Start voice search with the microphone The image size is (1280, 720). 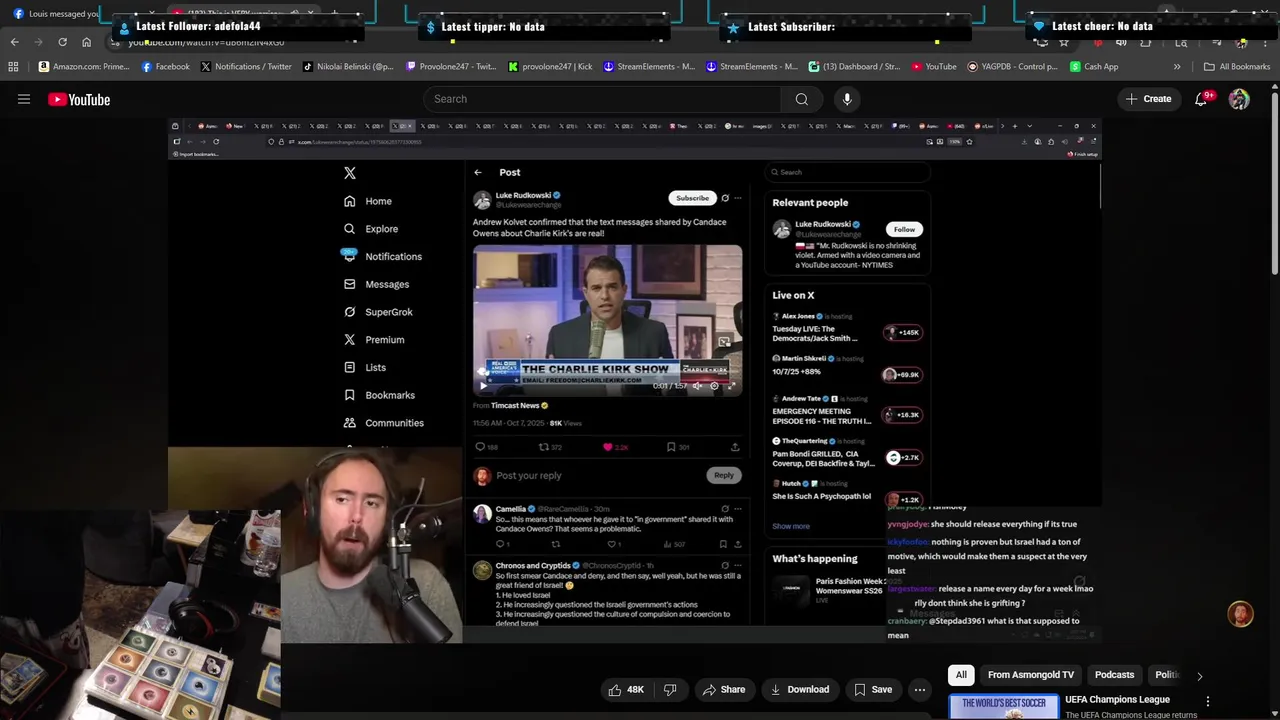(847, 99)
